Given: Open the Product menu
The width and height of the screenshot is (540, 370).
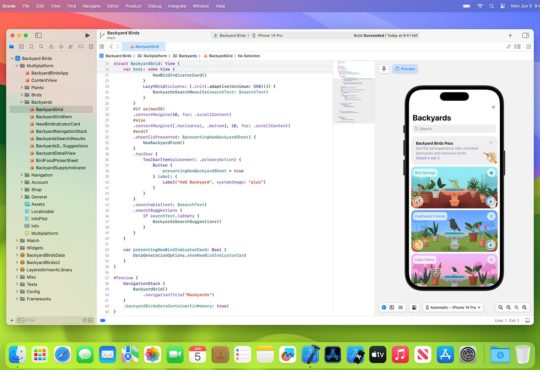Looking at the screenshot, I should click(x=133, y=6).
